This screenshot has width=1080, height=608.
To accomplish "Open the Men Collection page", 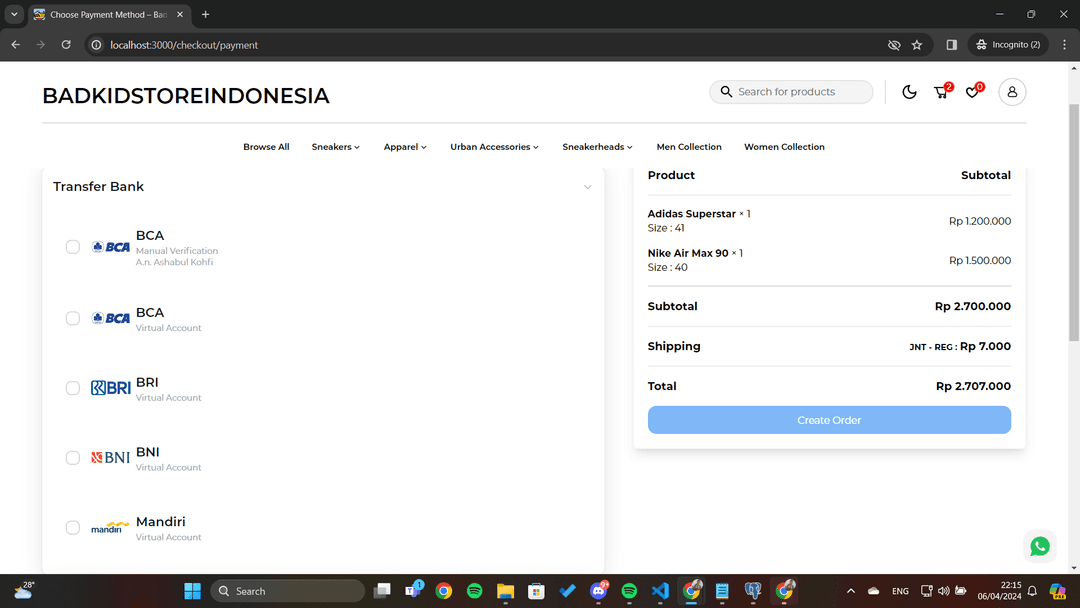I will point(689,147).
